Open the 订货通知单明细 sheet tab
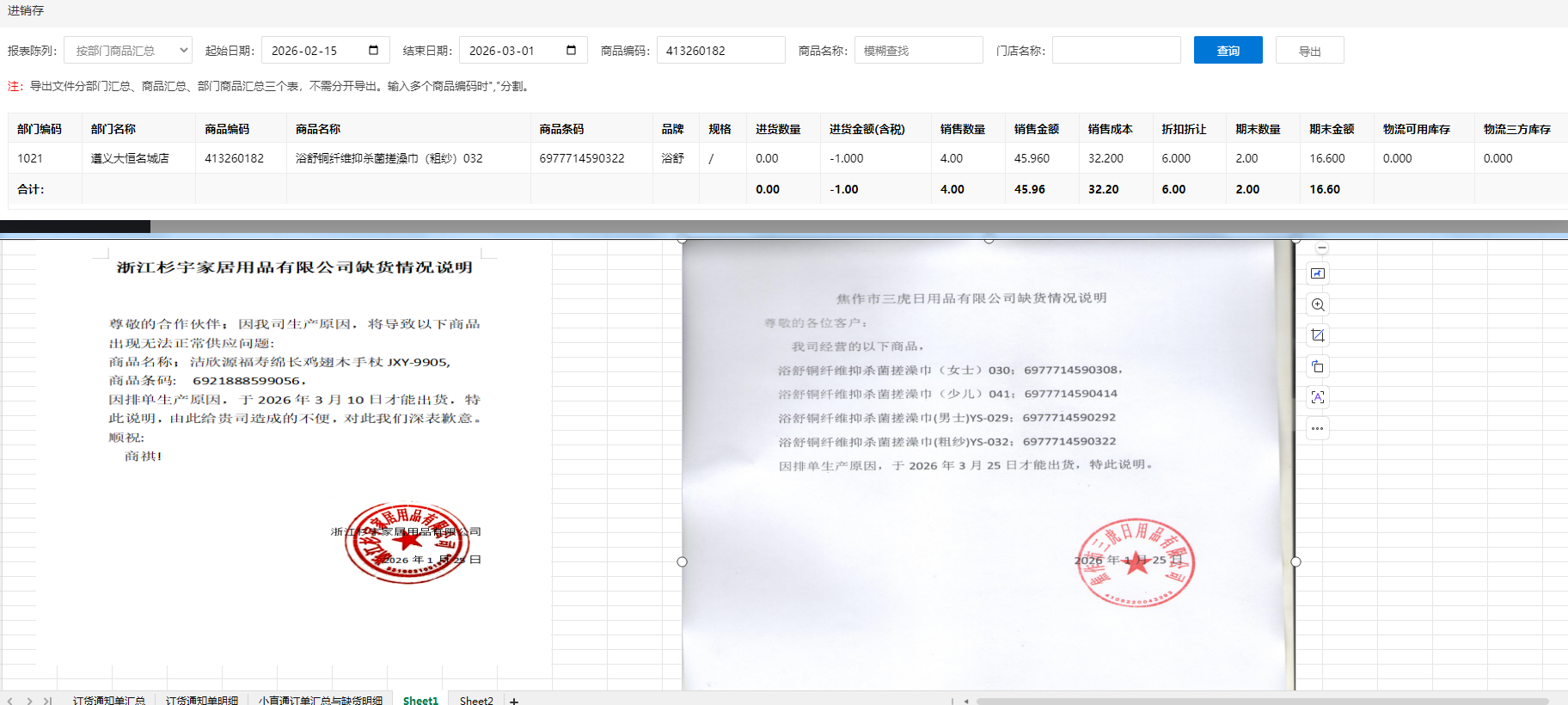The image size is (1568, 705). (x=202, y=700)
